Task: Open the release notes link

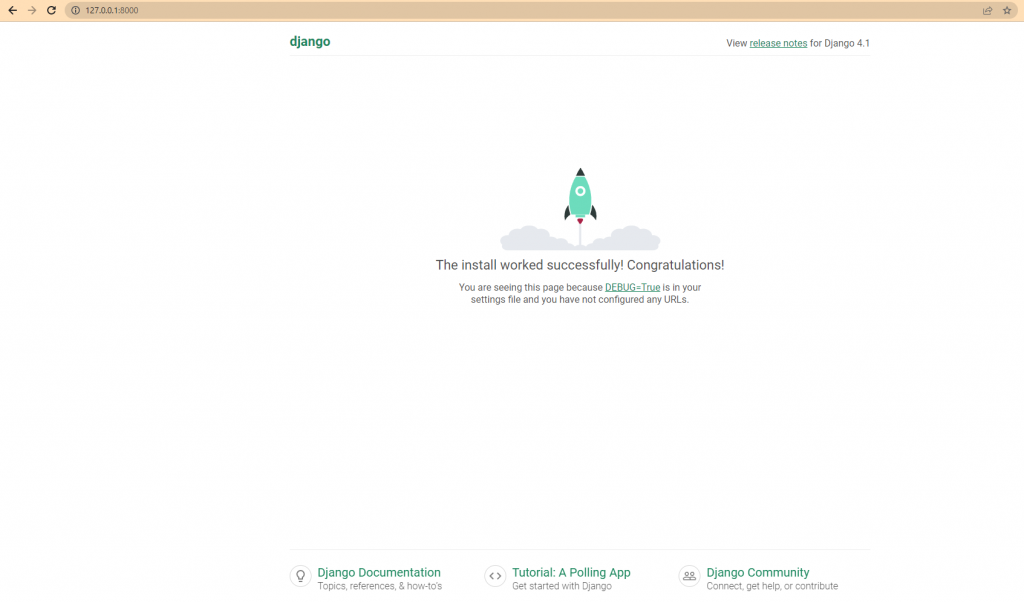Action: coord(778,43)
